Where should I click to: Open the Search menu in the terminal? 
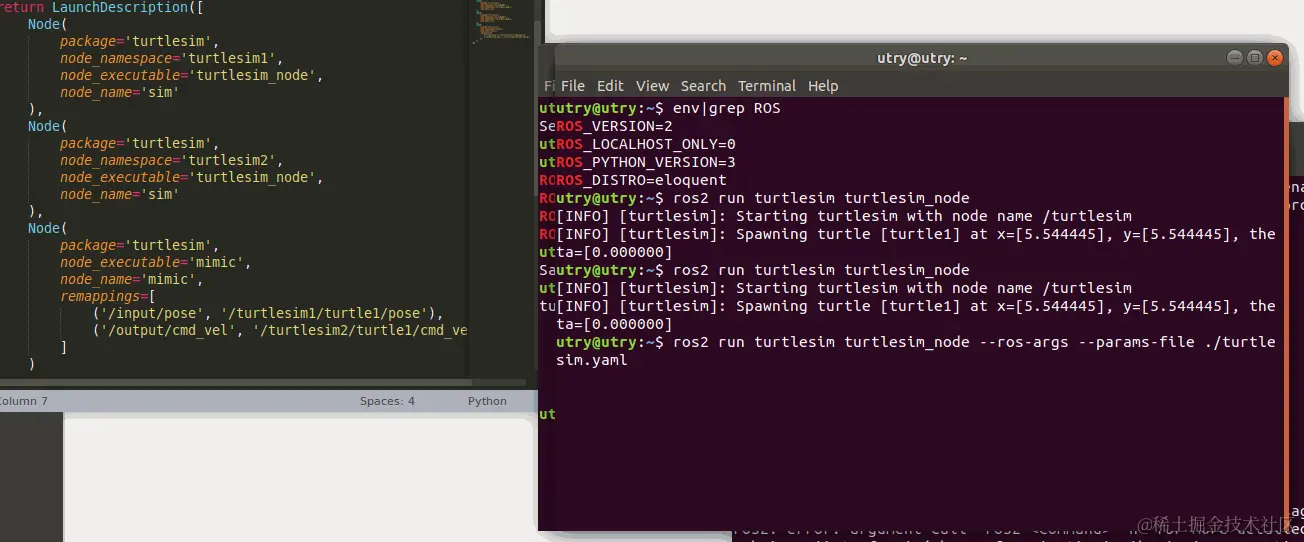703,86
